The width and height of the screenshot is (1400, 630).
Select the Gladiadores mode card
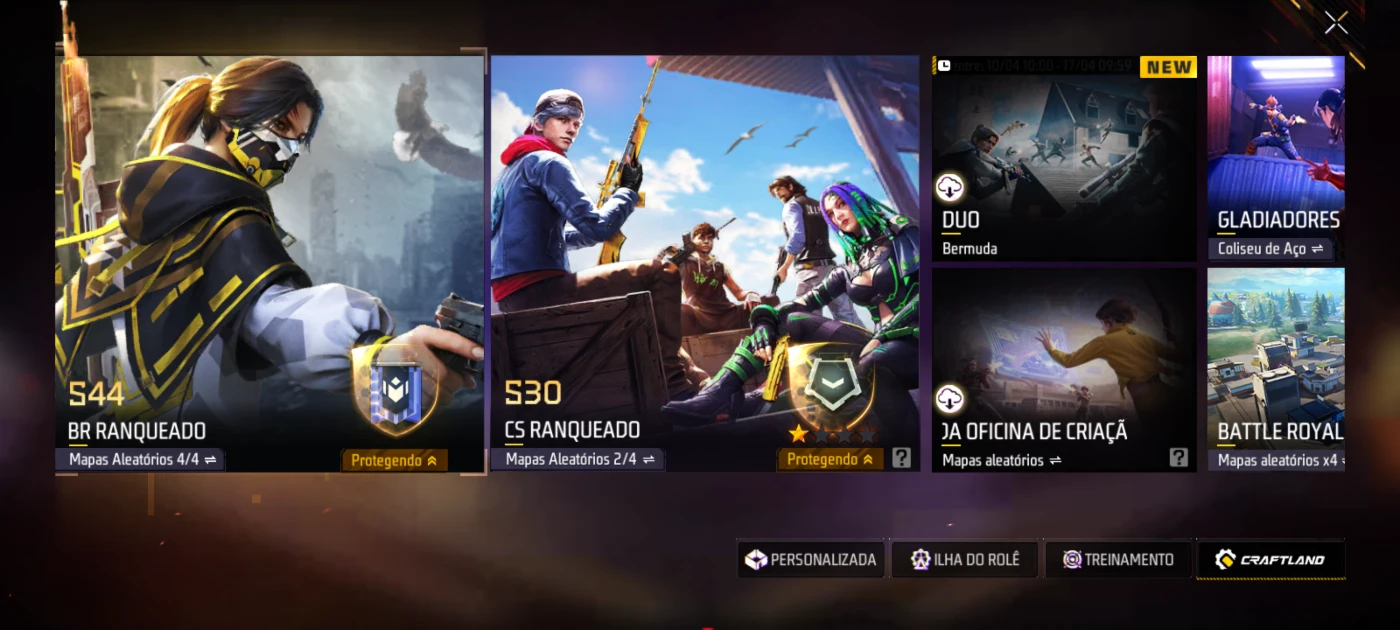click(1276, 158)
